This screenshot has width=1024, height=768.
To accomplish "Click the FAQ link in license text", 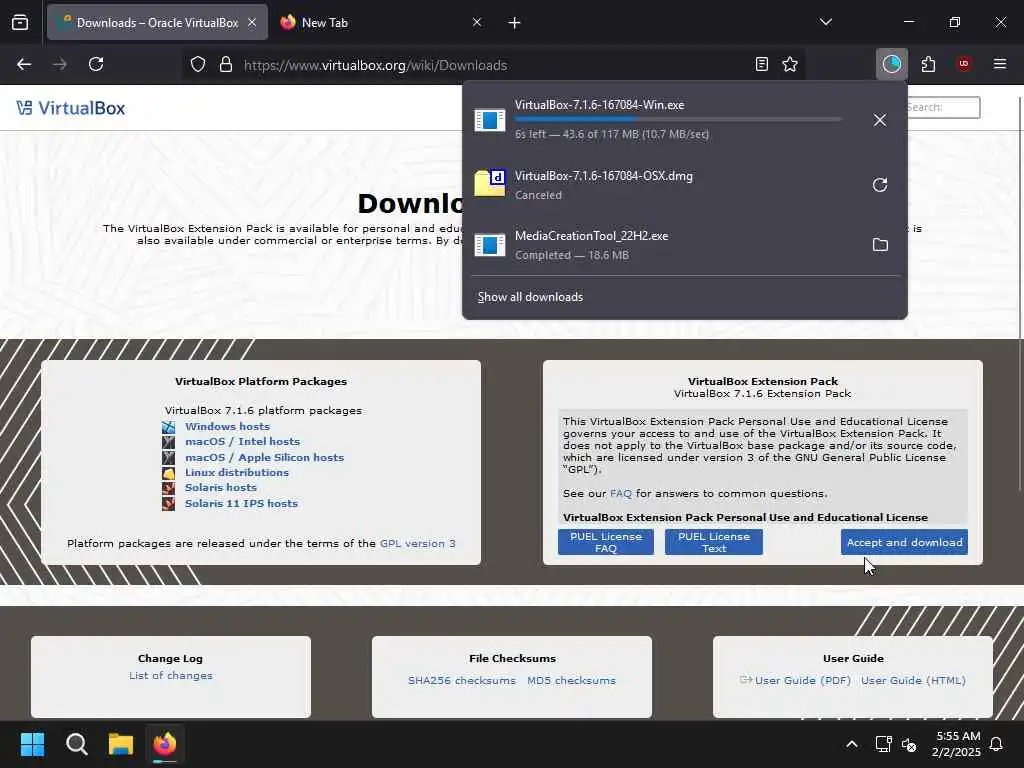I will 620,494.
